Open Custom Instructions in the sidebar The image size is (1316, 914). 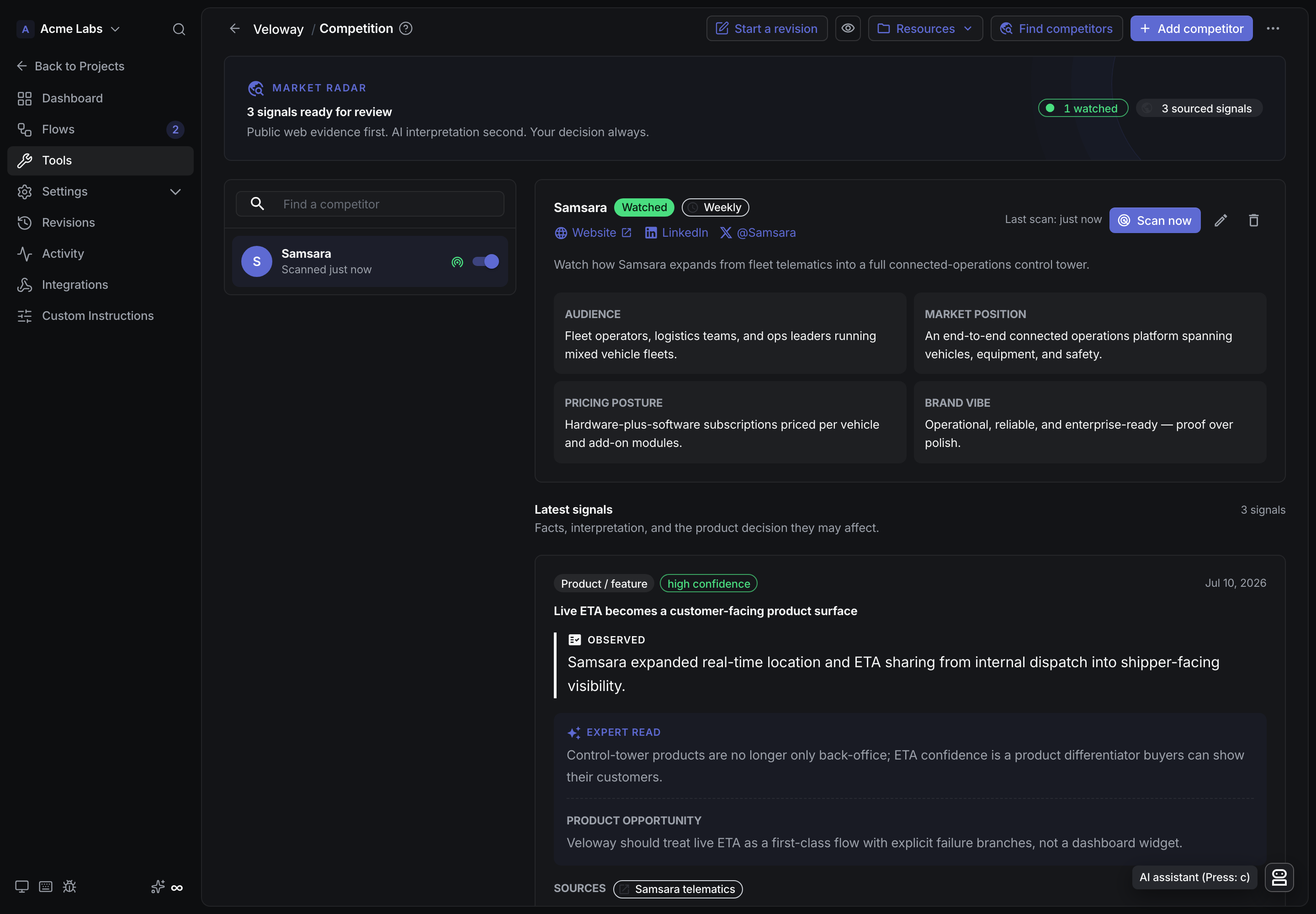click(100, 315)
